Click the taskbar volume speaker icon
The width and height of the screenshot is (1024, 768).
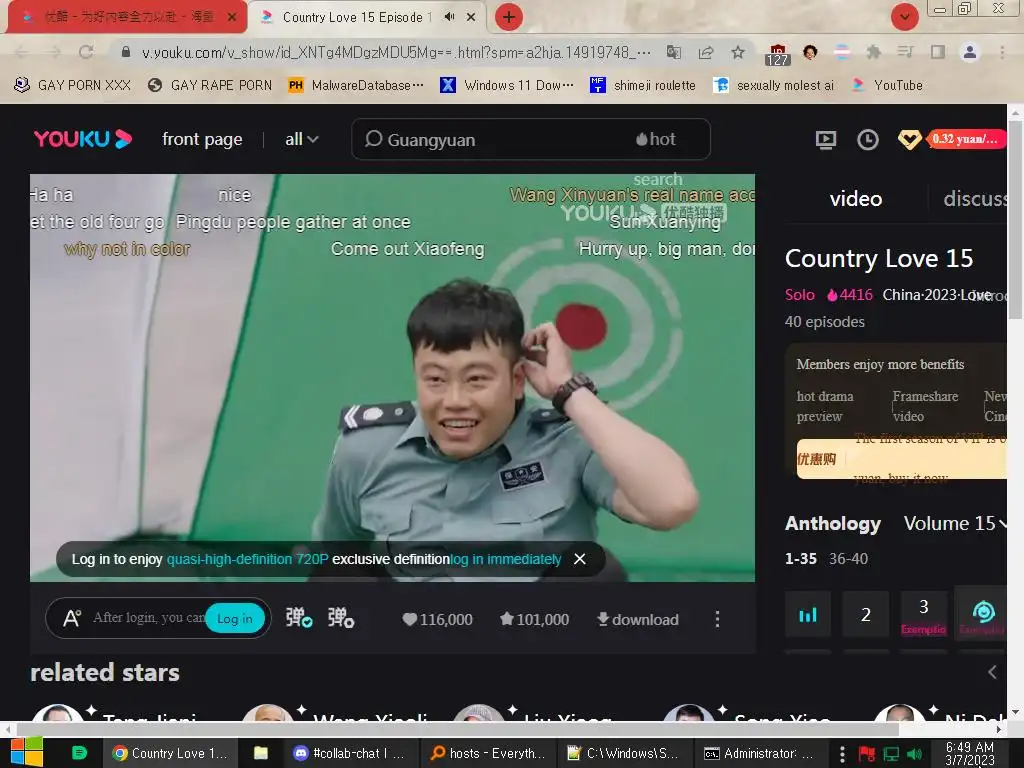914,754
